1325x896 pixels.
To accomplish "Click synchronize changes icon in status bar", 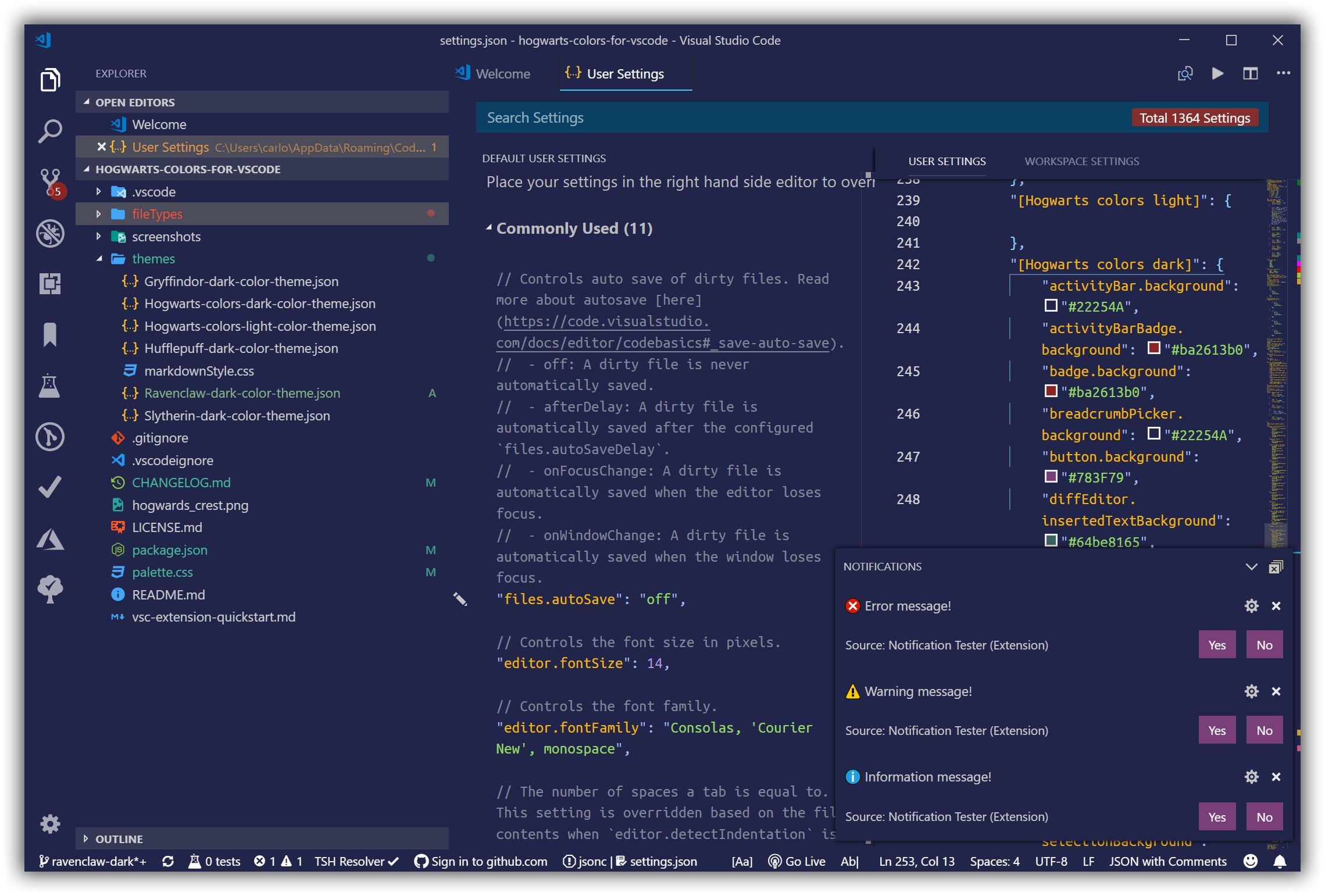I will 168,862.
